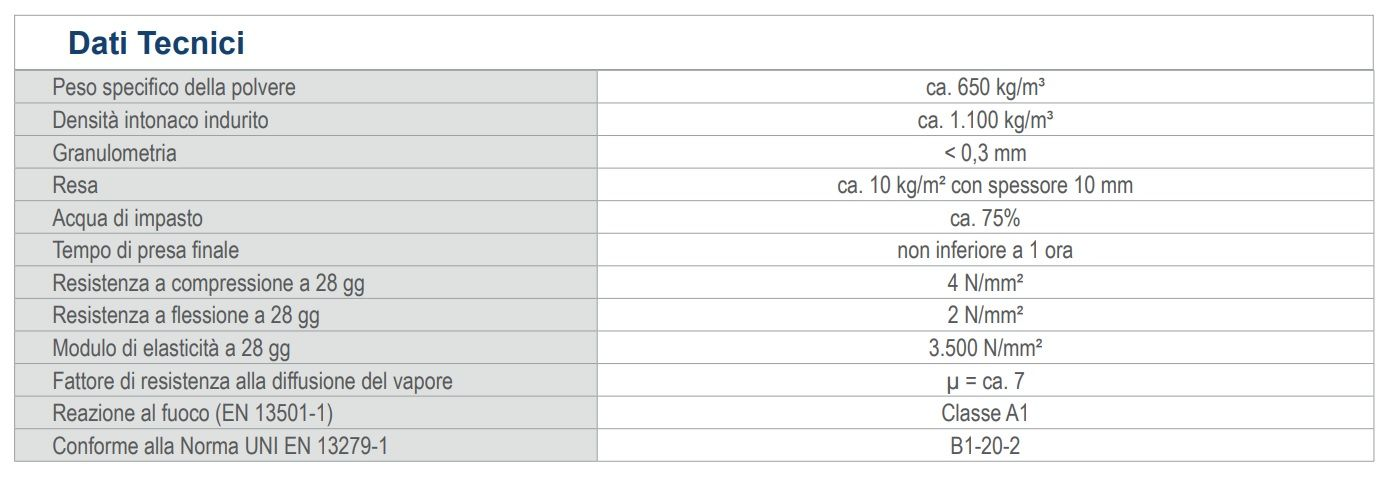Click the μ = ca. 7 value
1394x480 pixels.
[985, 381]
